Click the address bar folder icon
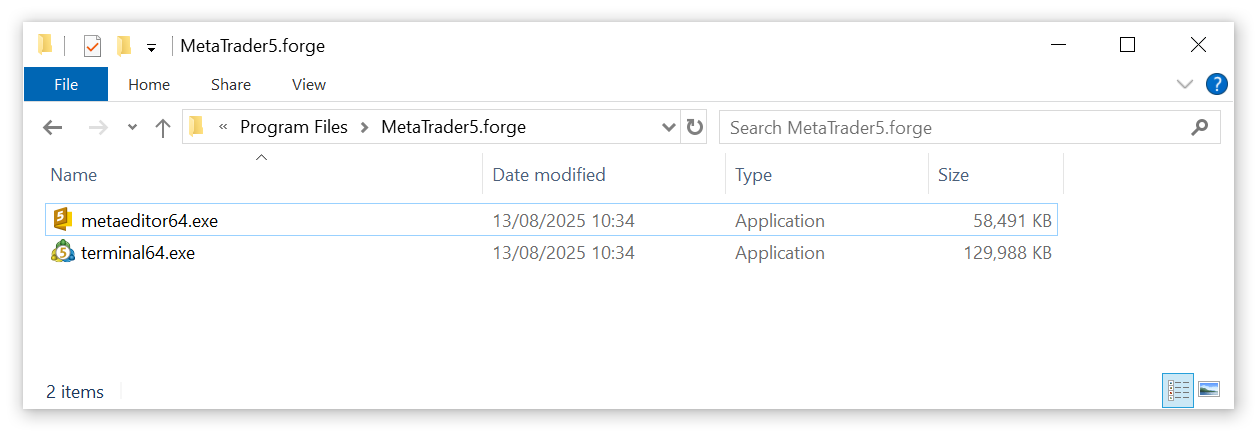The height and width of the screenshot is (433, 1258). 196,126
